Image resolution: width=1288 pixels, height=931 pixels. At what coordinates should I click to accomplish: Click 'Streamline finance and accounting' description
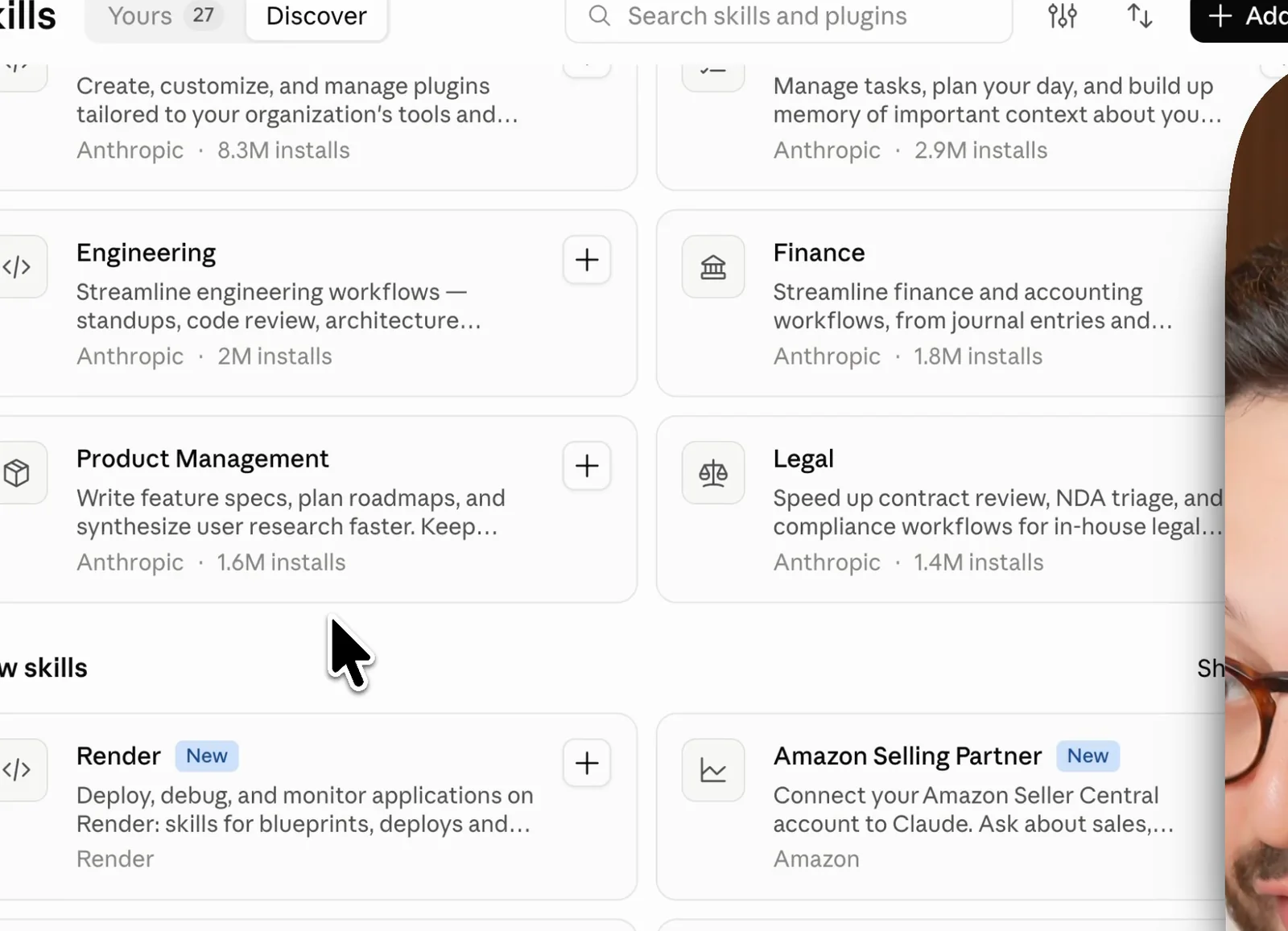(x=972, y=307)
